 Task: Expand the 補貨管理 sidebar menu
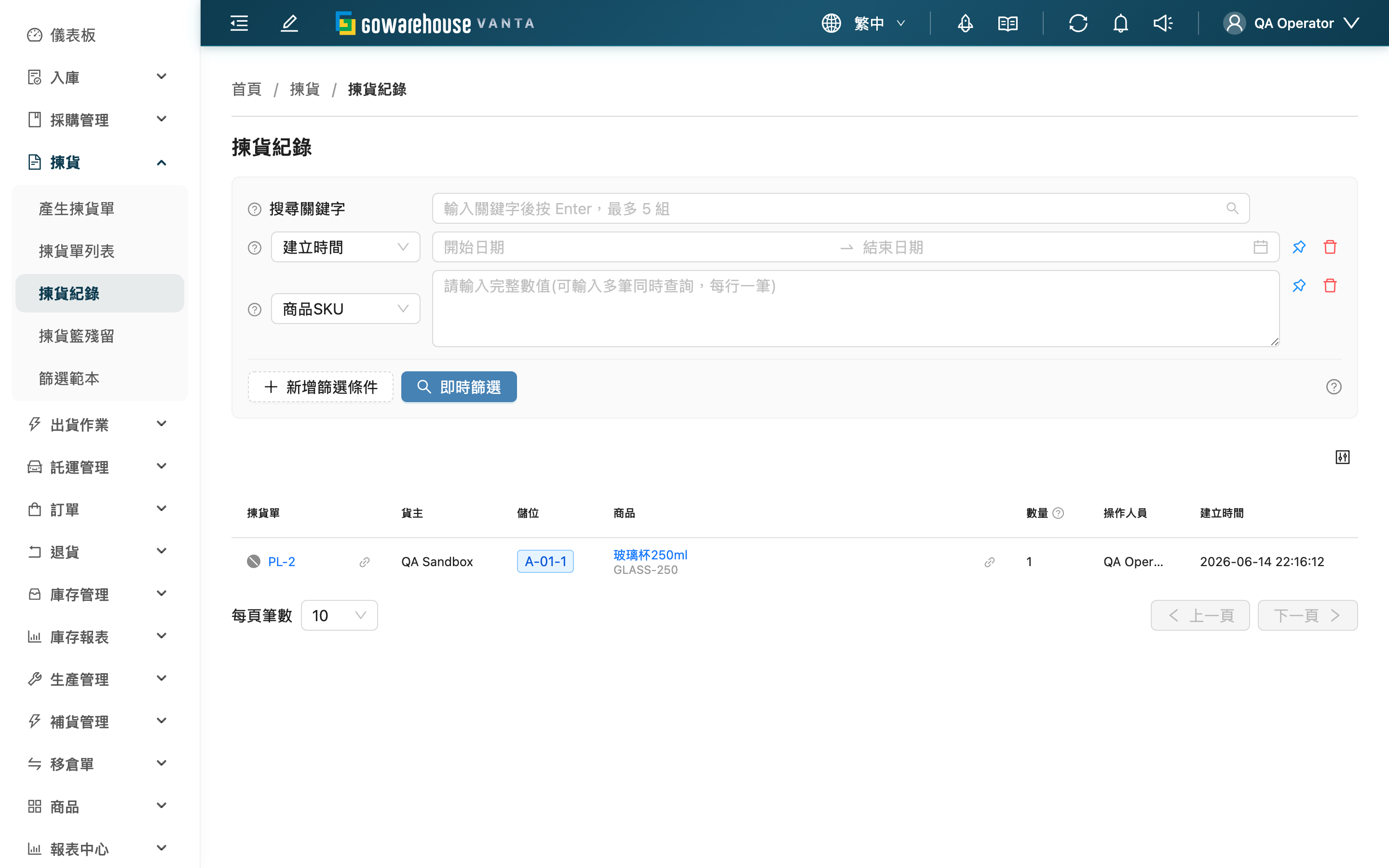point(100,721)
